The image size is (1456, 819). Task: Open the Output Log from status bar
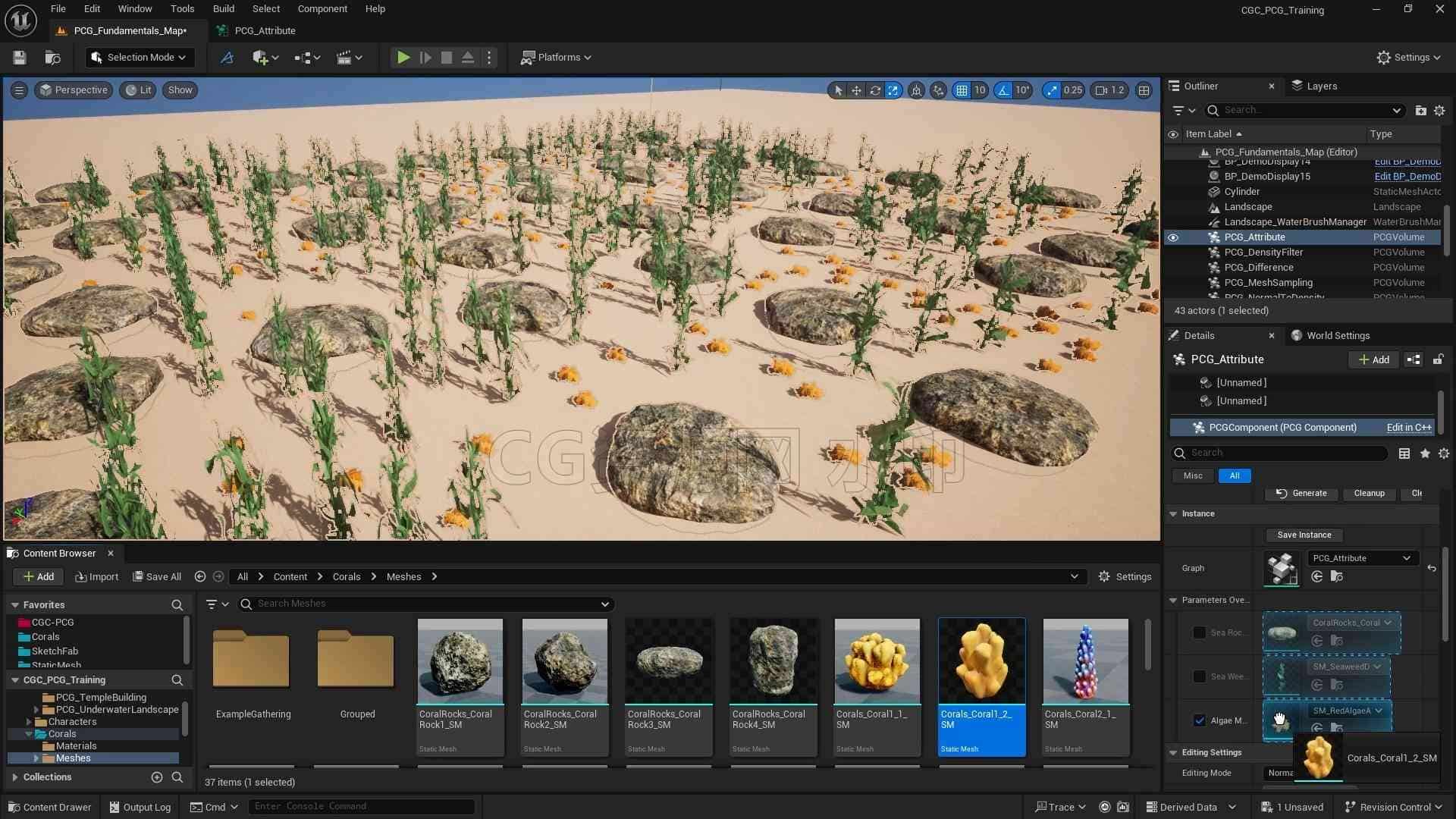click(140, 808)
